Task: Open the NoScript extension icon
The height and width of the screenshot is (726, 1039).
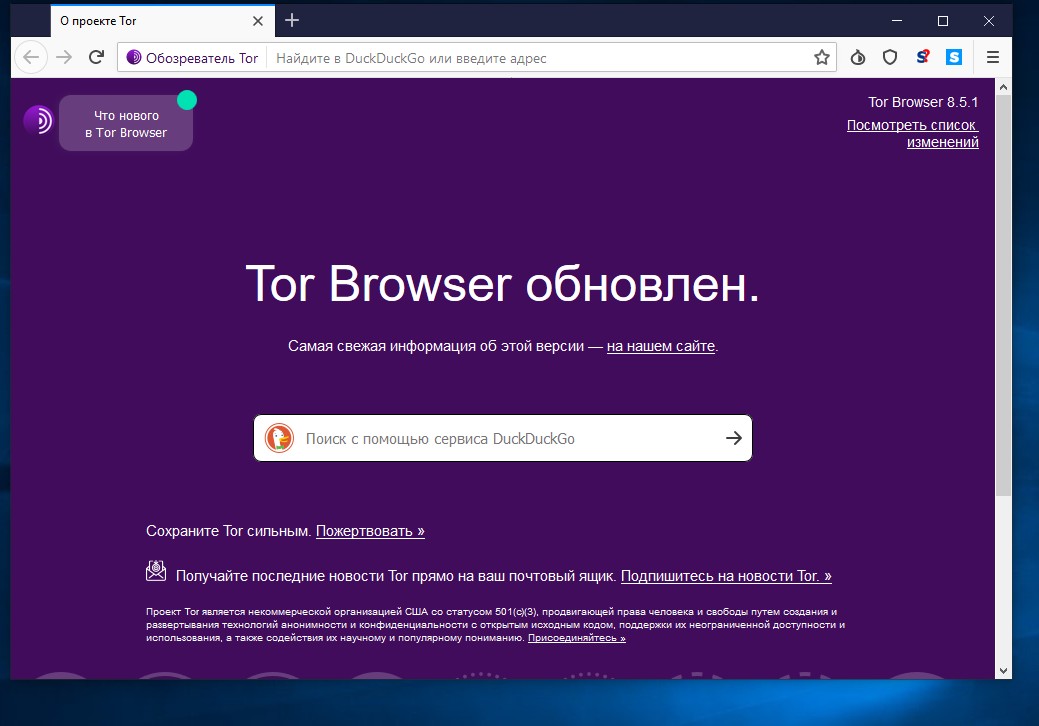Action: (922, 58)
